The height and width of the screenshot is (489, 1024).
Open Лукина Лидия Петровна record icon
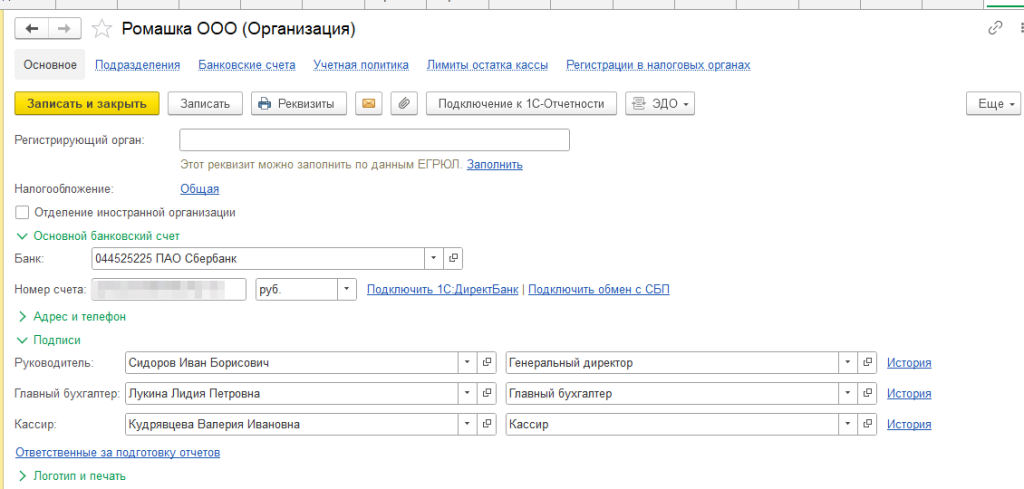486,394
